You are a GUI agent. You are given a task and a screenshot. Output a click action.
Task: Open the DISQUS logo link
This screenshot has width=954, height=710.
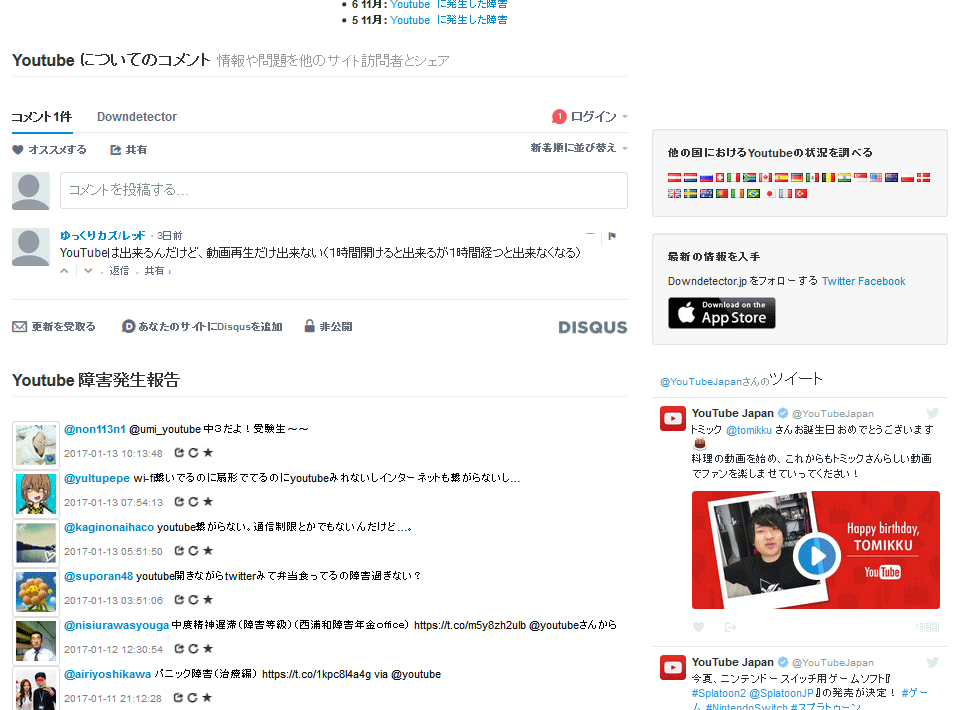593,327
